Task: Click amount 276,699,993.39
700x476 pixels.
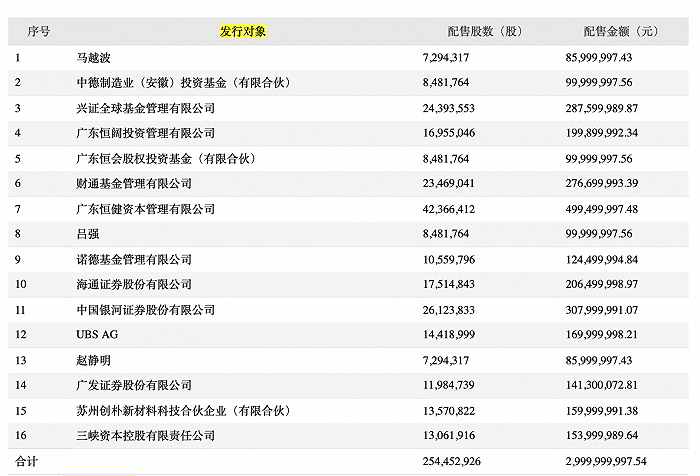Action: [x=602, y=184]
